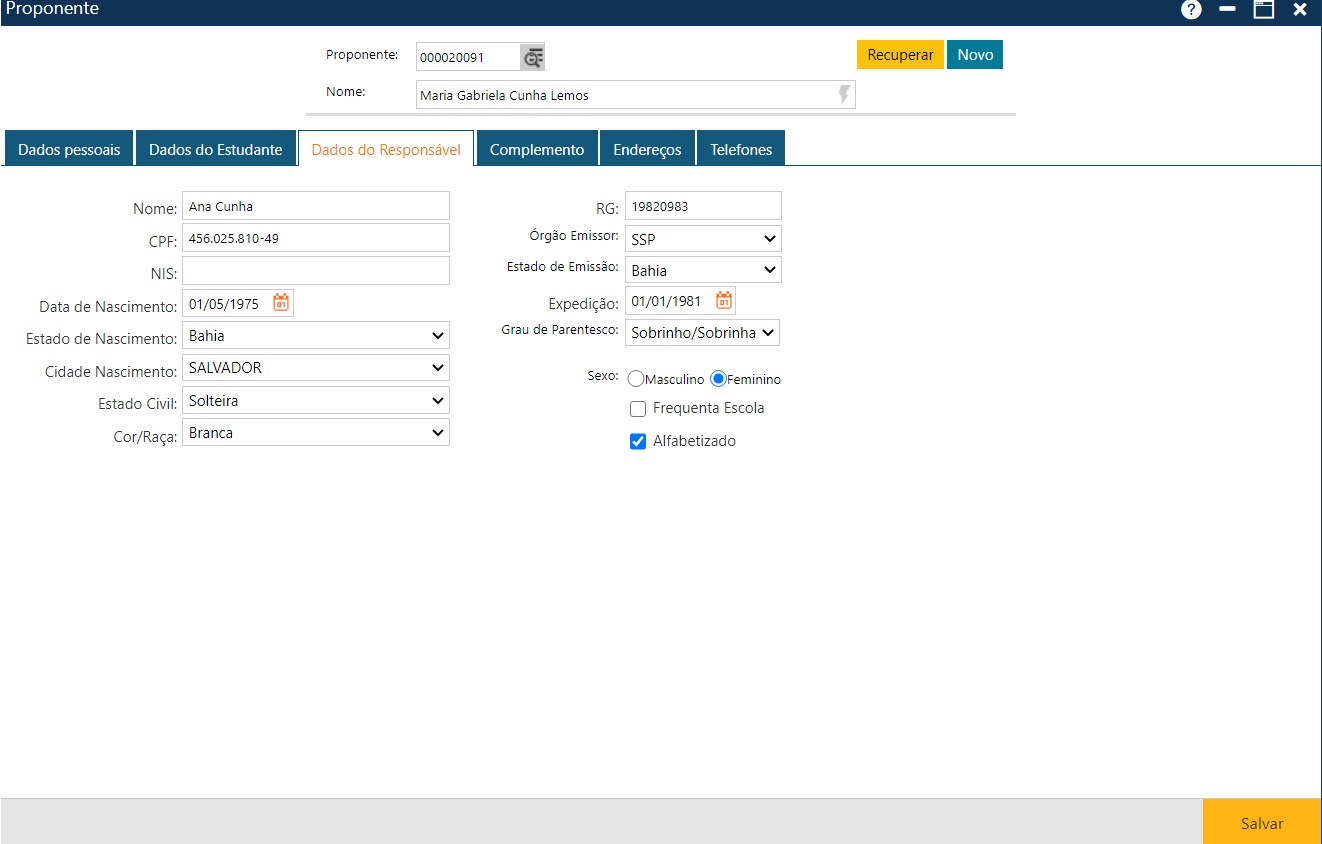Choose a value in Cor/Raça dropdown
This screenshot has height=844, width=1322.
pyautogui.click(x=316, y=432)
